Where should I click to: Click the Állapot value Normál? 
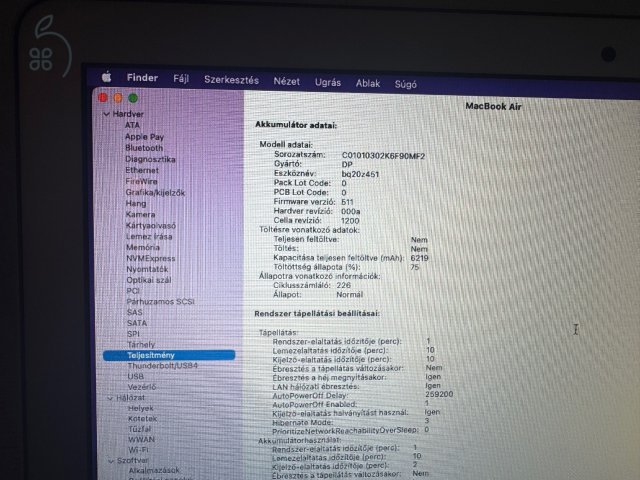pyautogui.click(x=349, y=295)
